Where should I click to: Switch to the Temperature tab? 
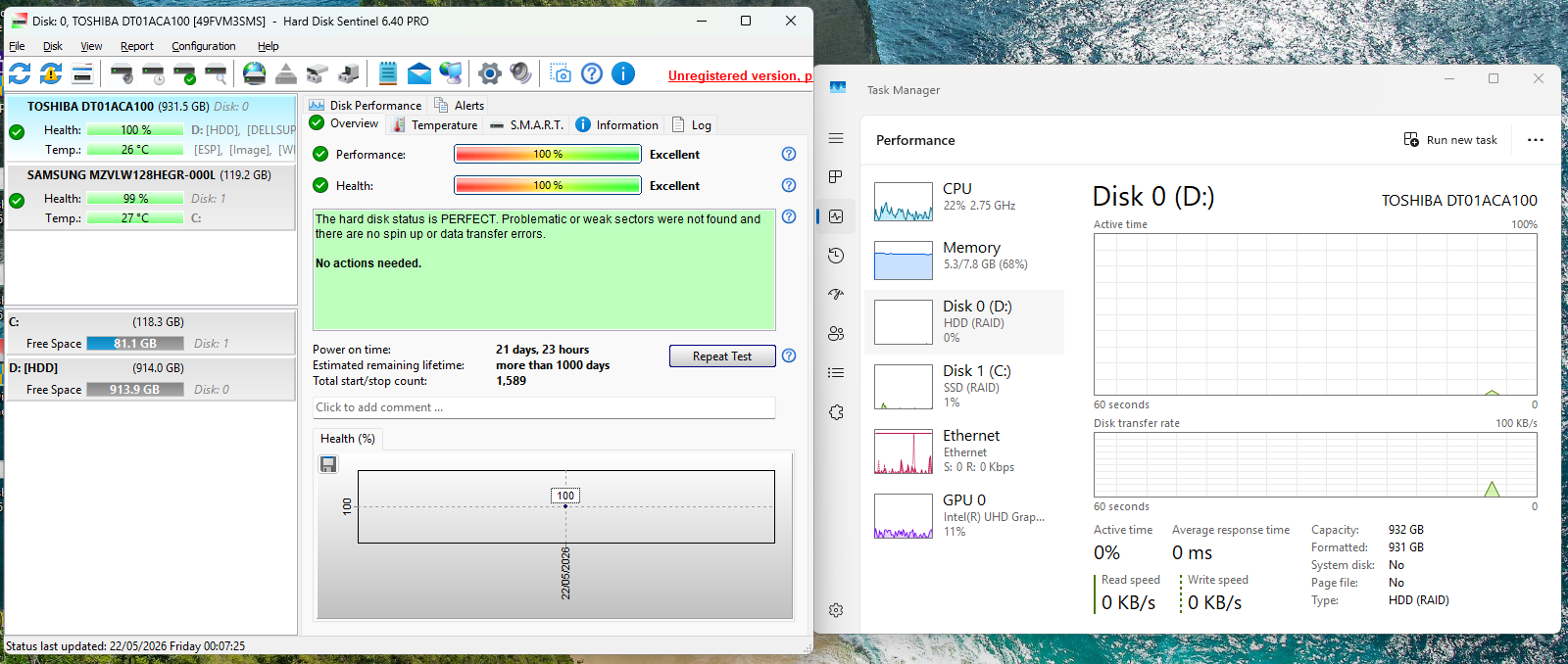coord(434,125)
